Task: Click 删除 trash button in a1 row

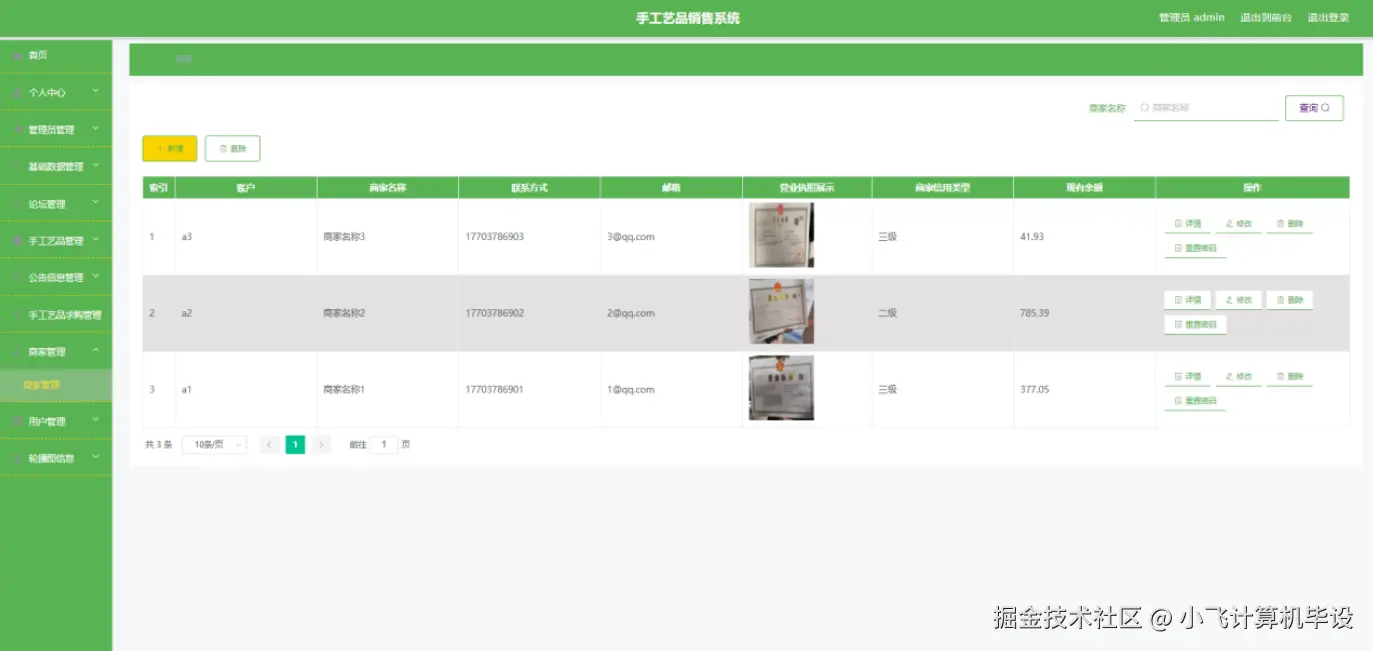Action: (1289, 377)
